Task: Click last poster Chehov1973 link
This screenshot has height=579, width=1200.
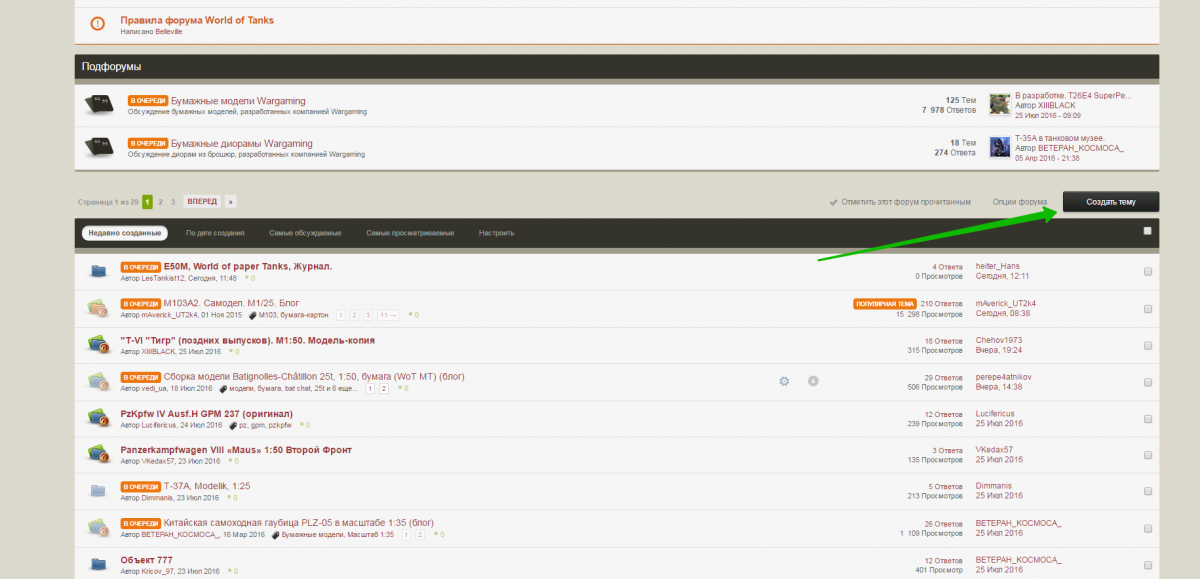Action: pyautogui.click(x=999, y=340)
